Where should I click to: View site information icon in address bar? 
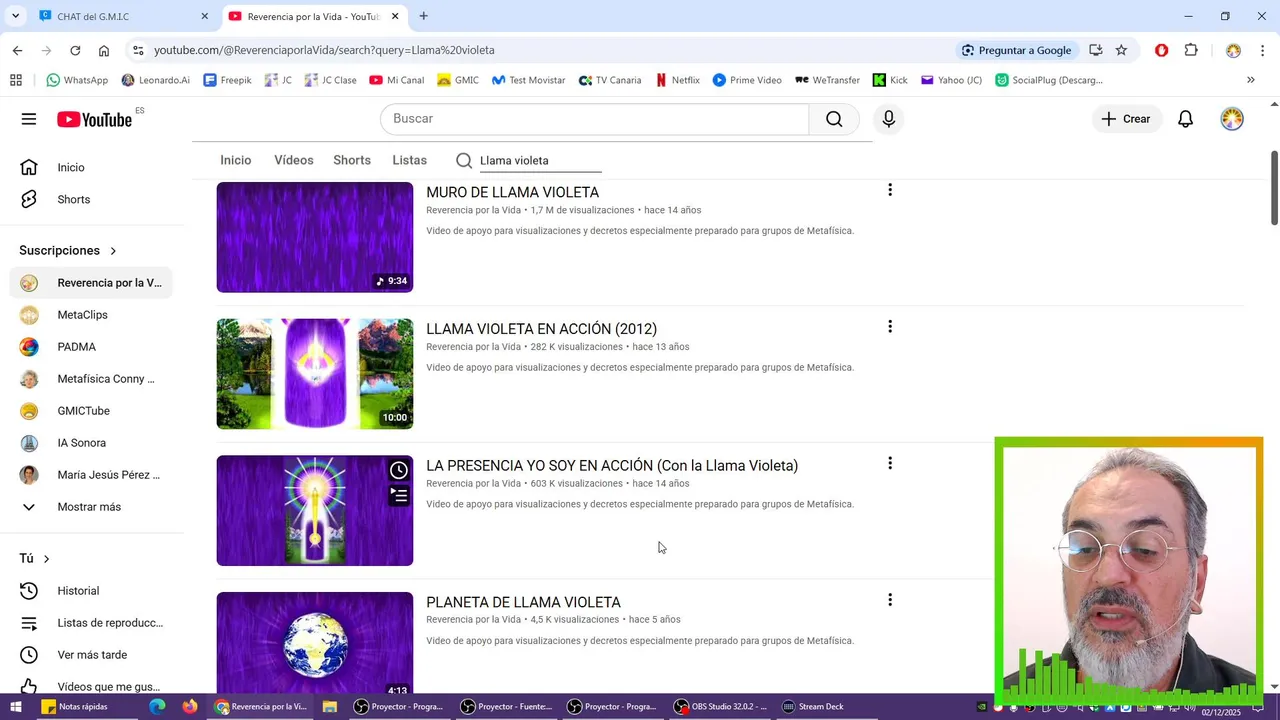tap(138, 50)
